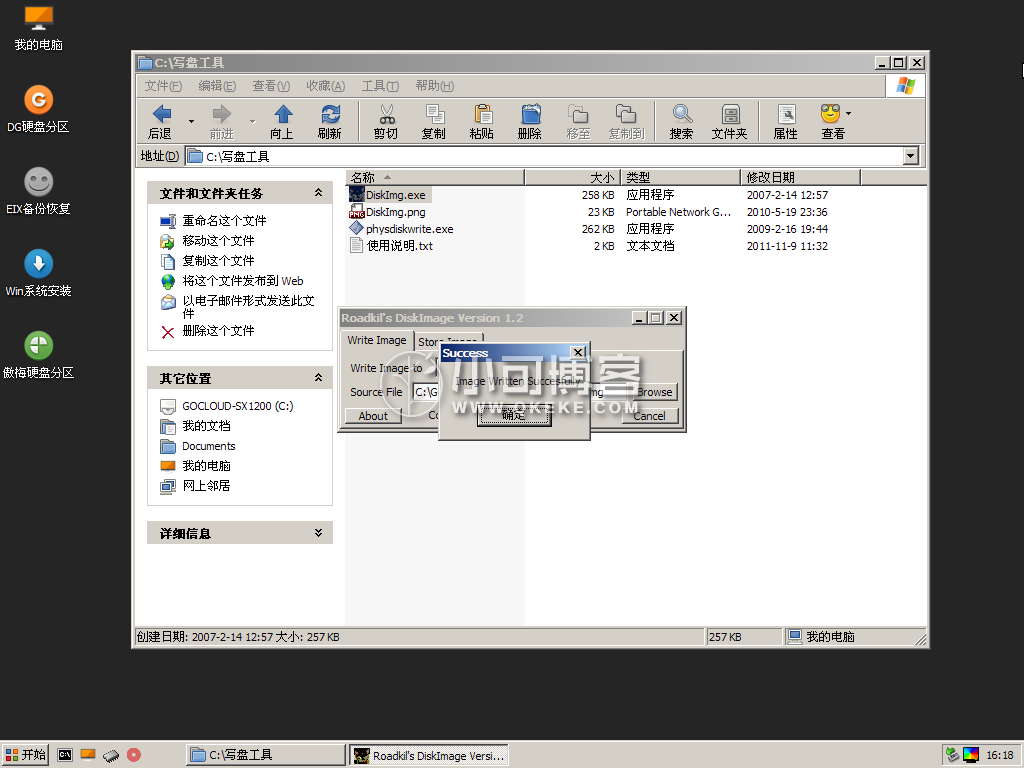Collapse the 文件和文件夹任务 panel

[318, 193]
